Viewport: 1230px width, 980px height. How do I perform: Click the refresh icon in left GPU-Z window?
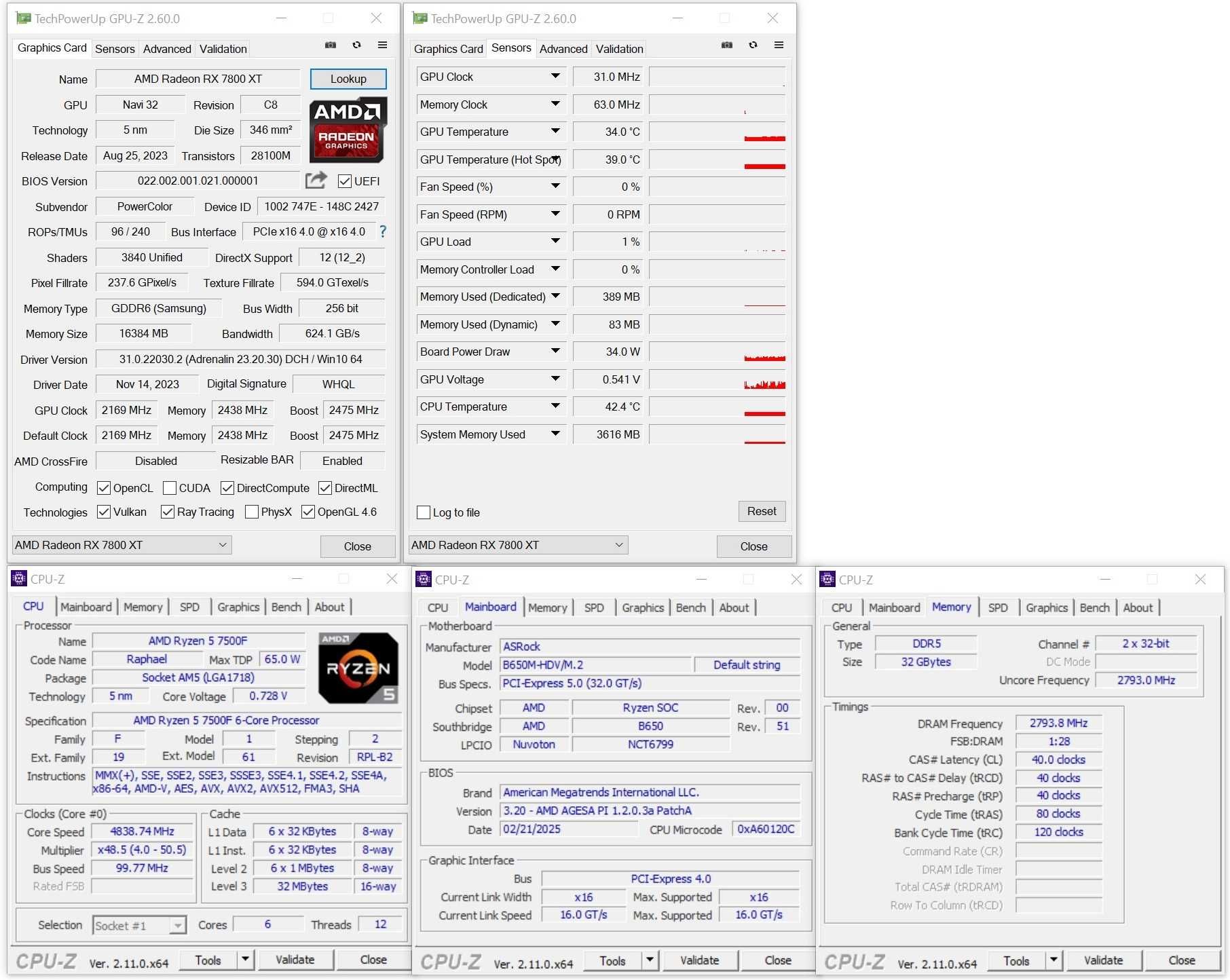pos(356,45)
